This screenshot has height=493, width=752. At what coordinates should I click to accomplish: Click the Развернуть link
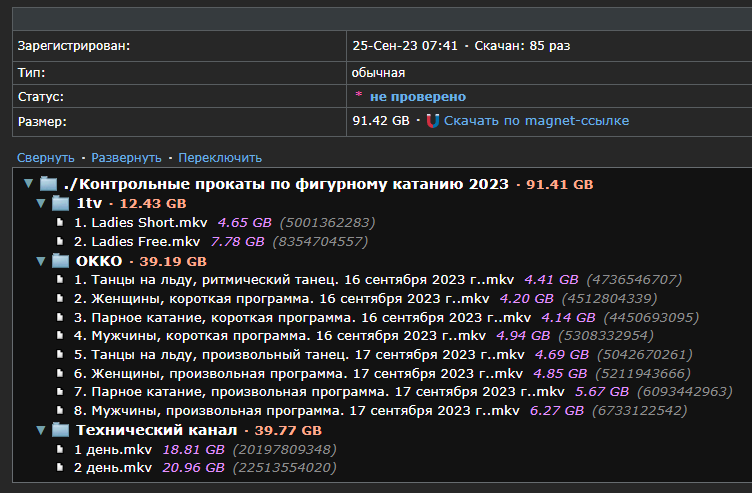tap(126, 157)
